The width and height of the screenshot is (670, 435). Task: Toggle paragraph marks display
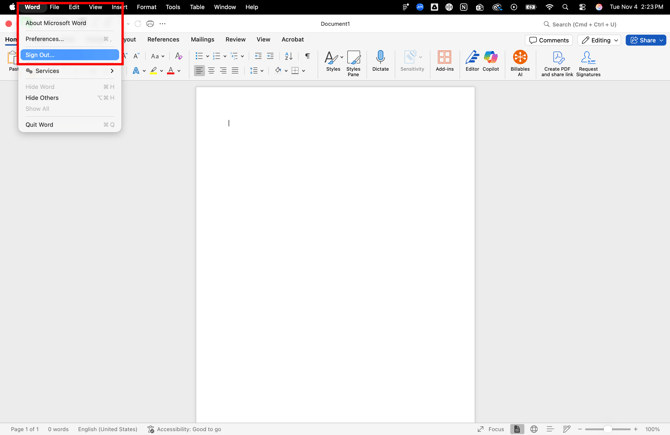[x=307, y=56]
